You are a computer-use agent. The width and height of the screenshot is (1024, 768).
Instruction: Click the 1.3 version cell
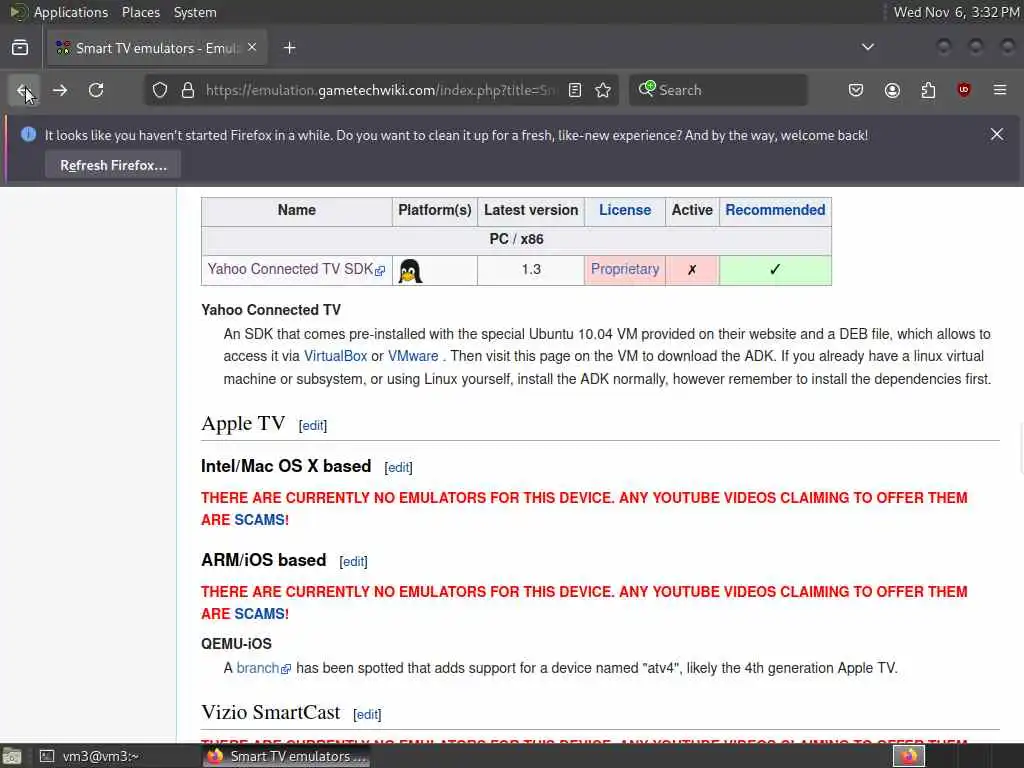(x=531, y=270)
